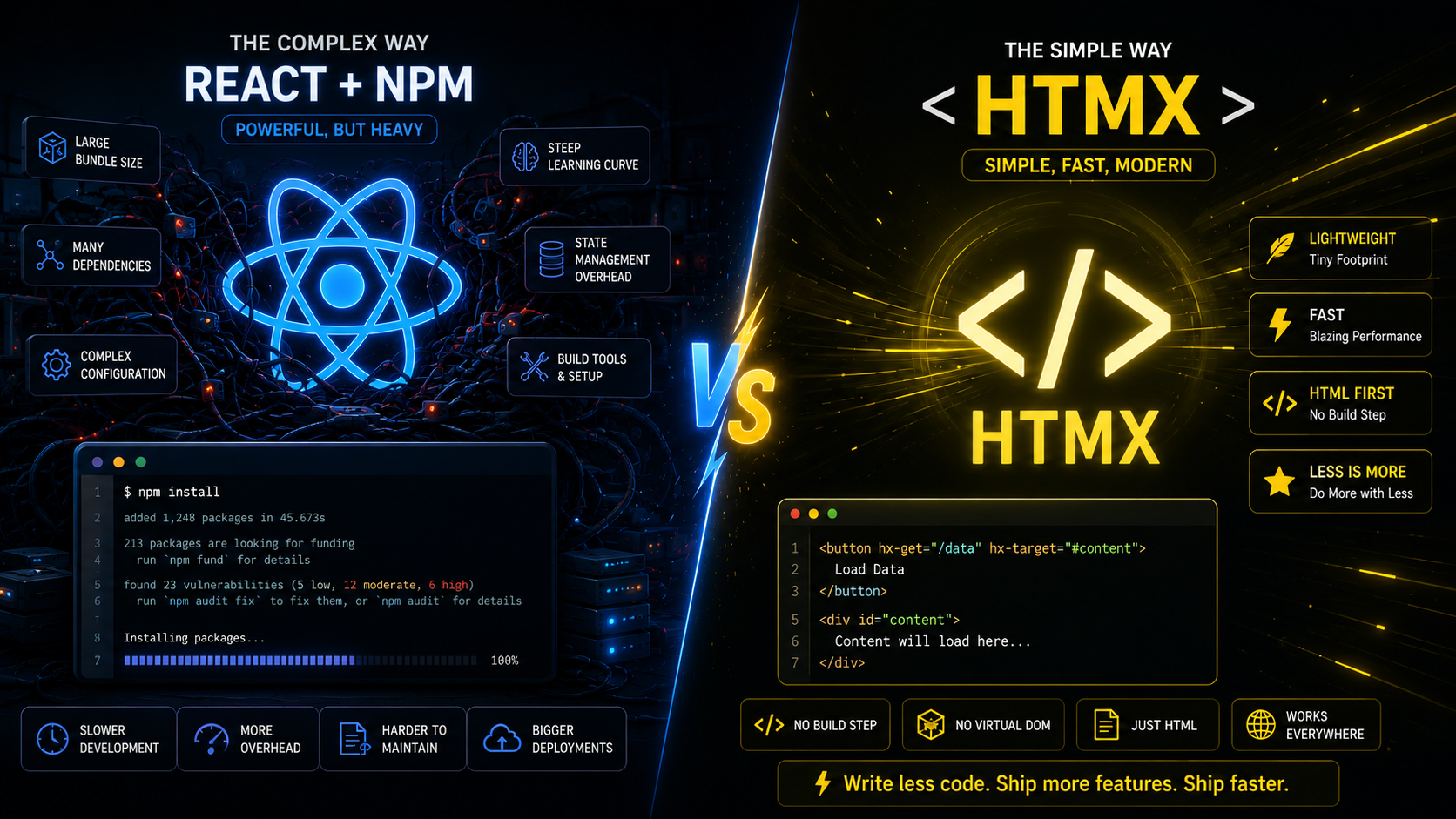Click the "Load Data" code line
Image resolution: width=1456 pixels, height=819 pixels.
(x=869, y=569)
